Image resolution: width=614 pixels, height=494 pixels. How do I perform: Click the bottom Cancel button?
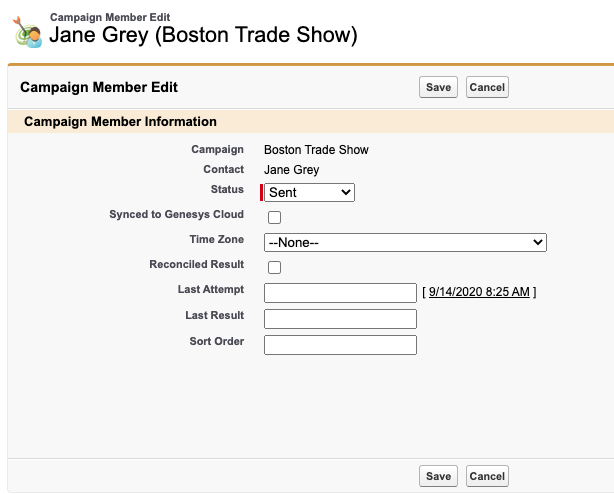pos(487,476)
